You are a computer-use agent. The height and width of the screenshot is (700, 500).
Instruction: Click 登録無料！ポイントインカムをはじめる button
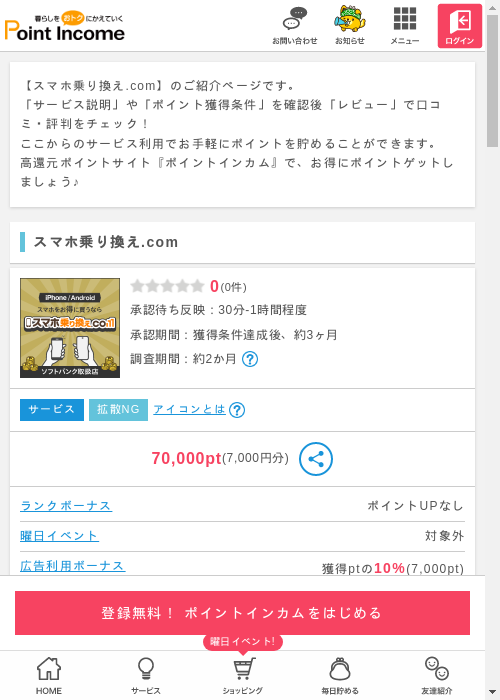click(242, 613)
